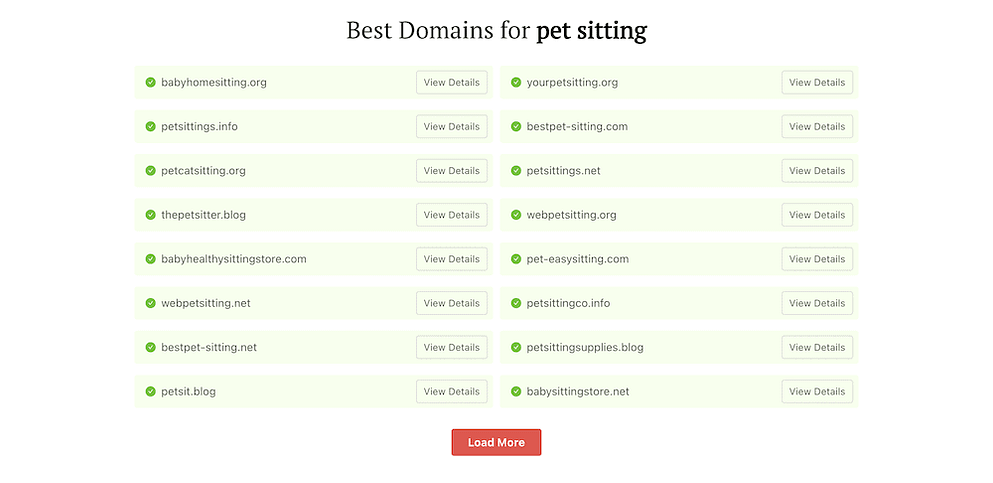
Task: Click green checkmark for petsittings.net
Action: click(516, 171)
